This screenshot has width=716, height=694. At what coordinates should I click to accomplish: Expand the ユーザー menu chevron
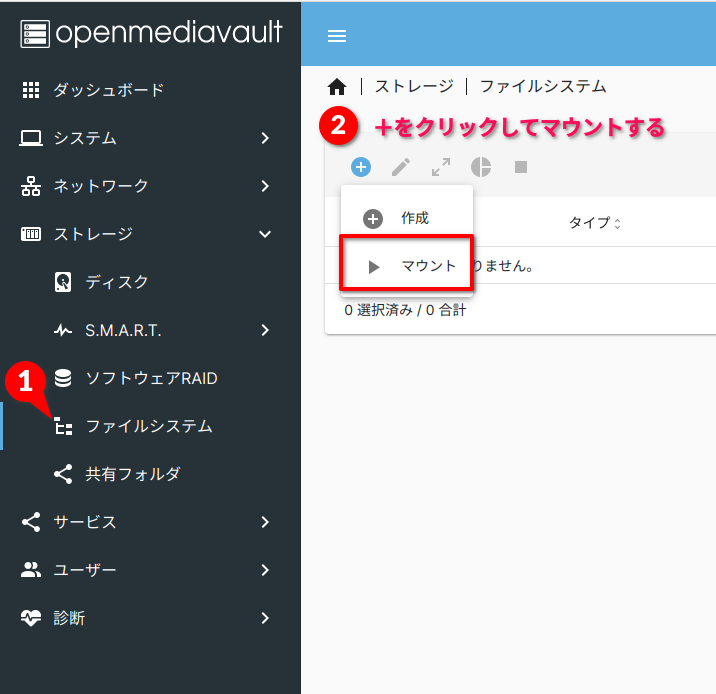pos(265,570)
